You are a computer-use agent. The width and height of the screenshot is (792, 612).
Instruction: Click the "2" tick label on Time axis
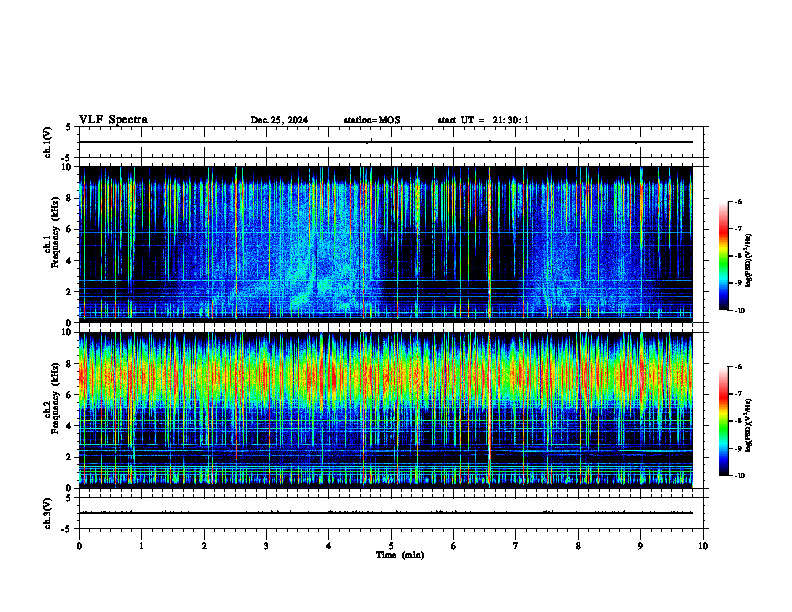(x=204, y=546)
